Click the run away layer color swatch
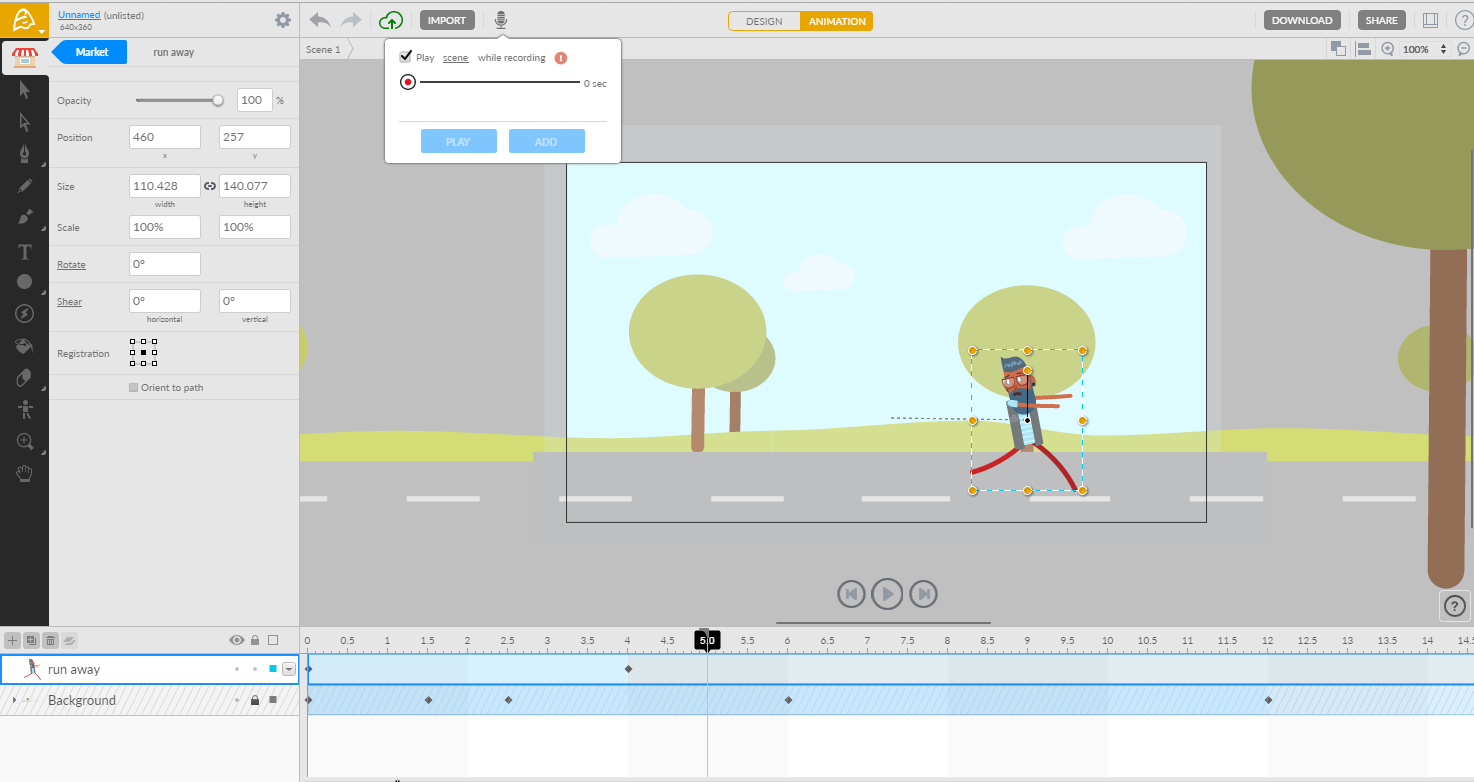 272,669
